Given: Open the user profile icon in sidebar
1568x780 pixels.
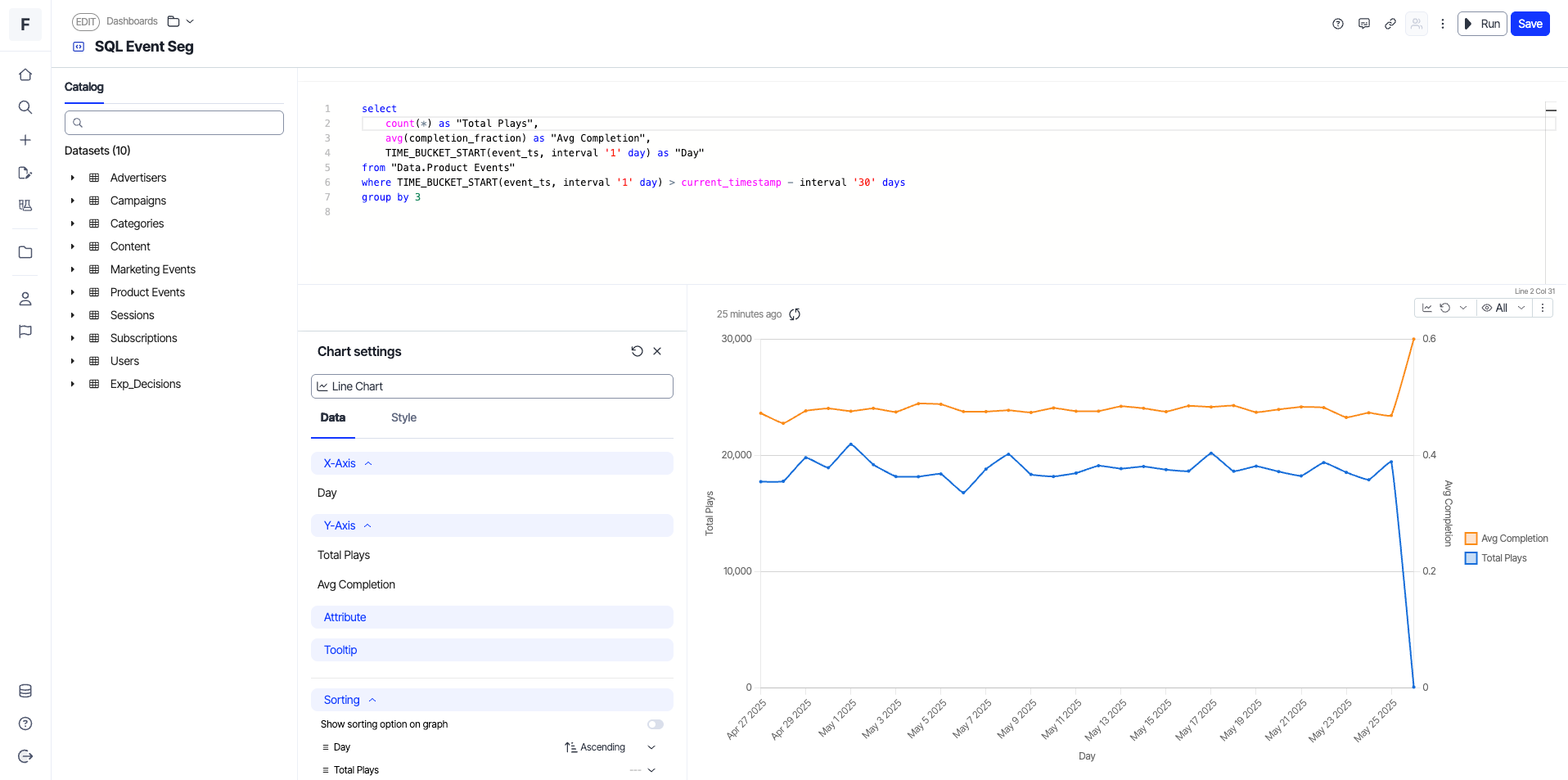Looking at the screenshot, I should click(25, 299).
